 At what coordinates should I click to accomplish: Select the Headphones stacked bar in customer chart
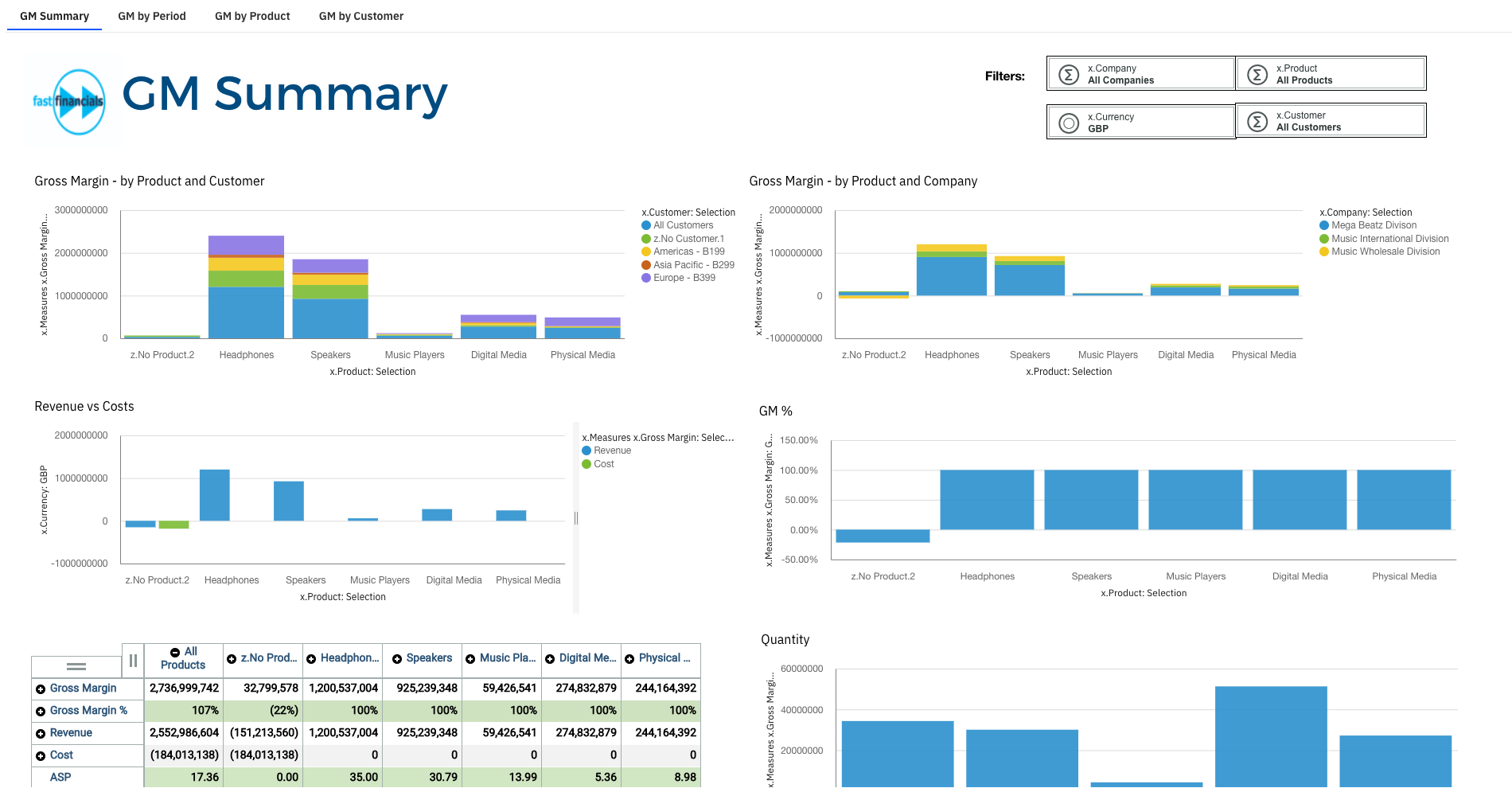coord(246,287)
